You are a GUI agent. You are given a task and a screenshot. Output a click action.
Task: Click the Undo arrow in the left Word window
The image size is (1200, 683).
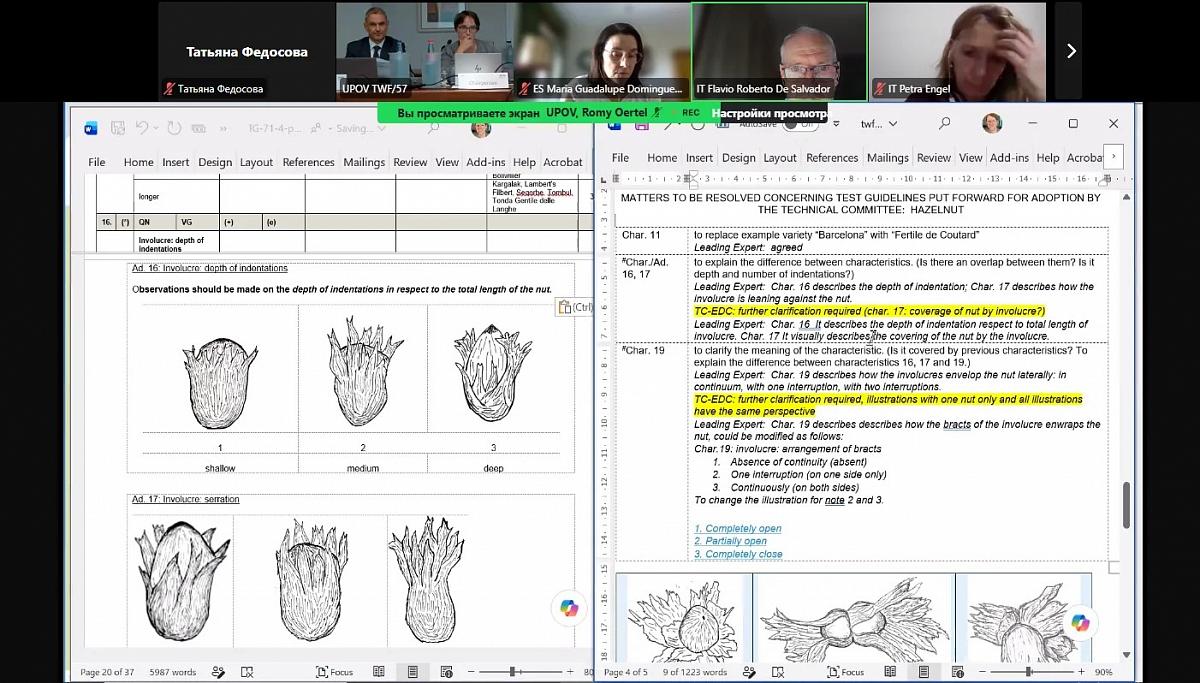tap(142, 128)
